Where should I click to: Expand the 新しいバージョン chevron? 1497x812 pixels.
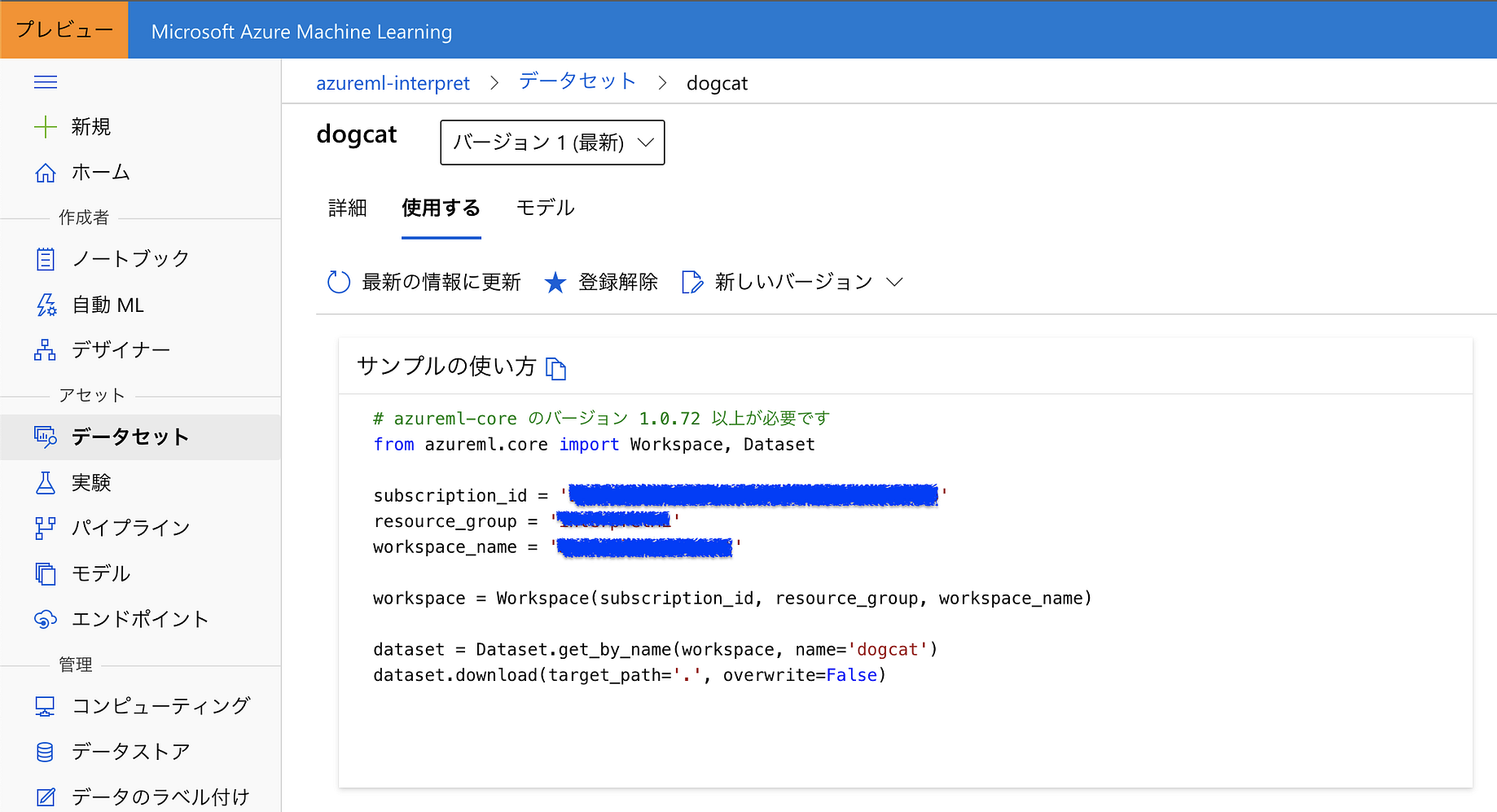(x=895, y=282)
